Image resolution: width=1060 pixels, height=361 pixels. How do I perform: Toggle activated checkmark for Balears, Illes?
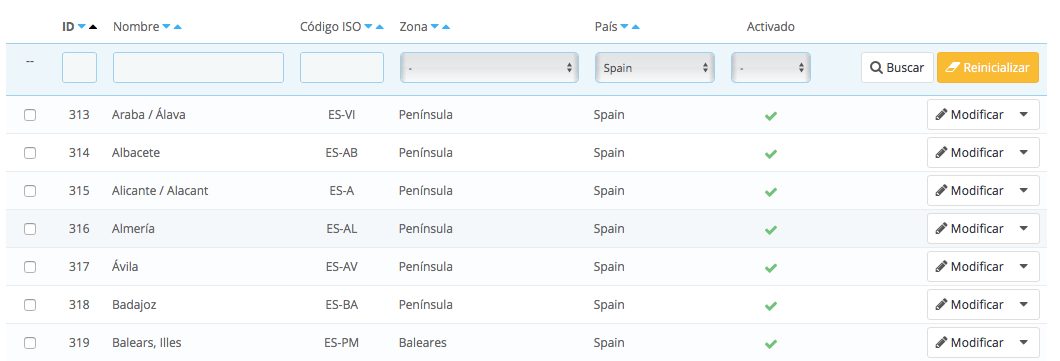point(771,343)
